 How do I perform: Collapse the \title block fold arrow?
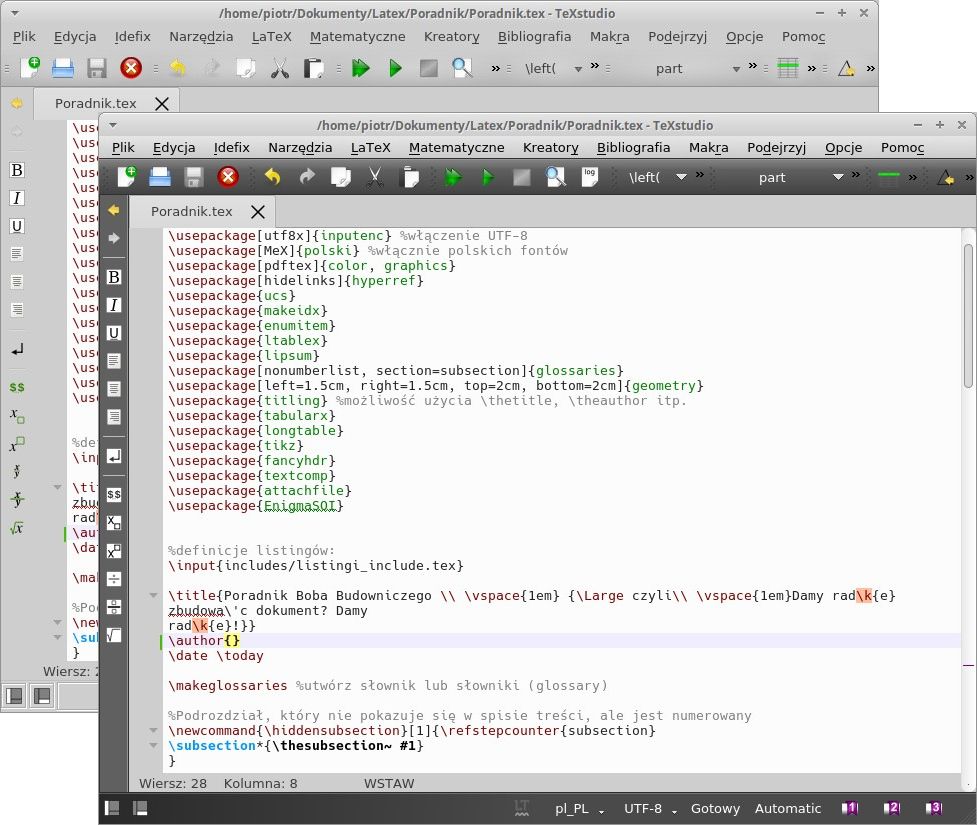(153, 596)
